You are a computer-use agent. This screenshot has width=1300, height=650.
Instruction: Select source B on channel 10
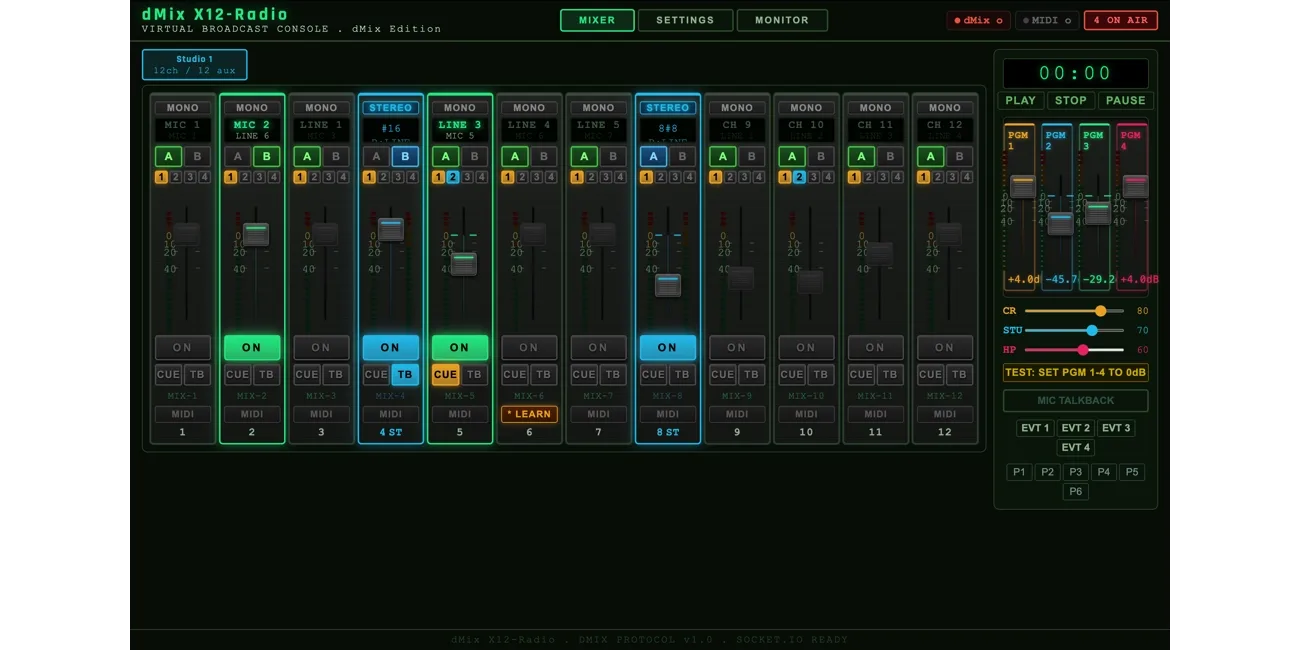click(821, 156)
